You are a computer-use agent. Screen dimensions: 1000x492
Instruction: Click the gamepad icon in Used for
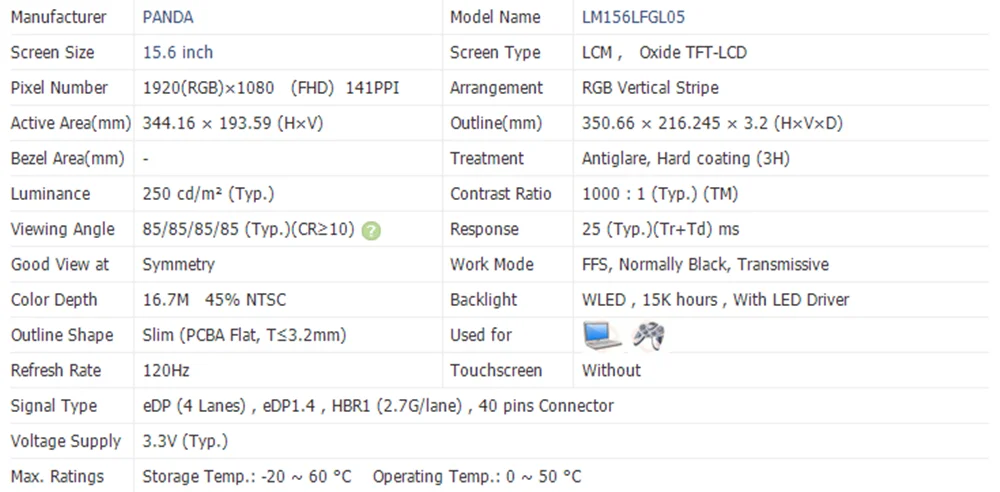click(649, 336)
